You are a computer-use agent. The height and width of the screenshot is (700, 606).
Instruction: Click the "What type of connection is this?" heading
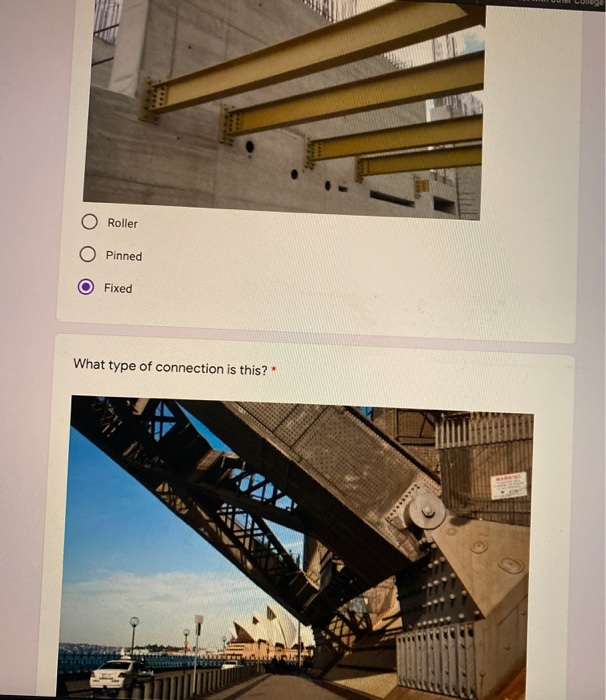coord(170,368)
